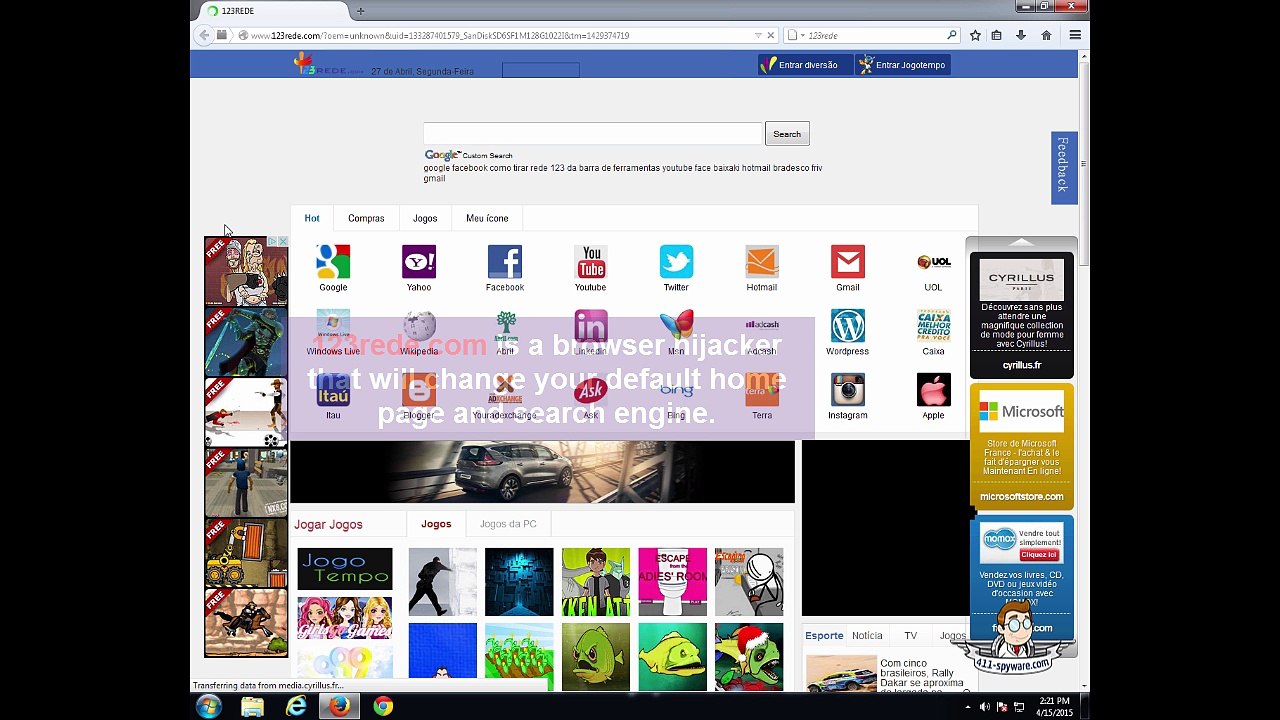This screenshot has height=720, width=1280.
Task: Open the UOL shortcut icon
Action: tap(933, 262)
